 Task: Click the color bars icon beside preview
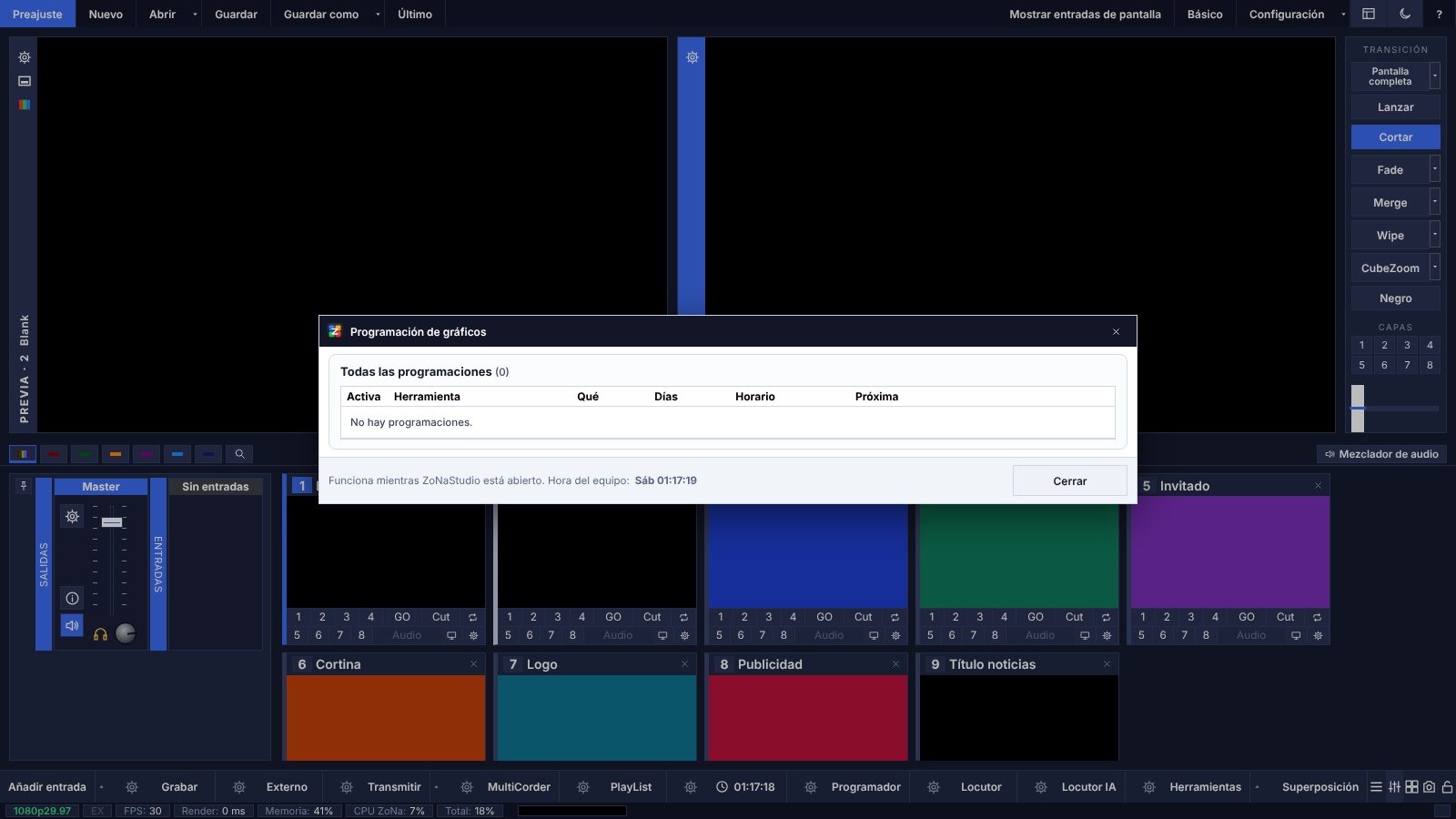tap(25, 105)
